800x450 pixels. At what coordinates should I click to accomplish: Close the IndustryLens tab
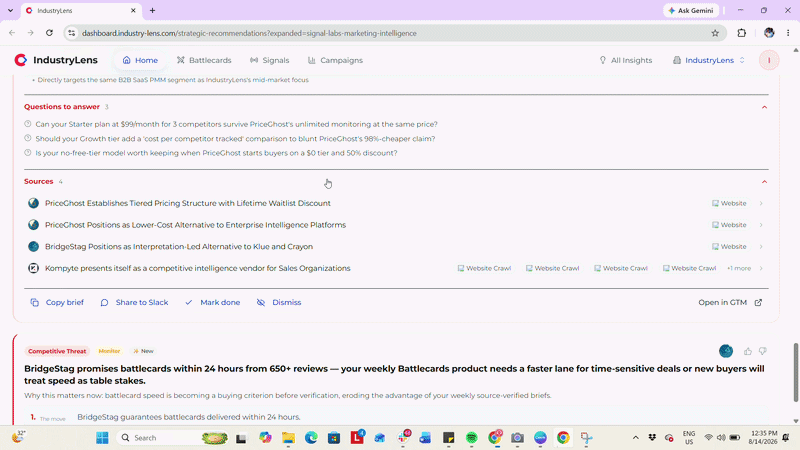133,10
